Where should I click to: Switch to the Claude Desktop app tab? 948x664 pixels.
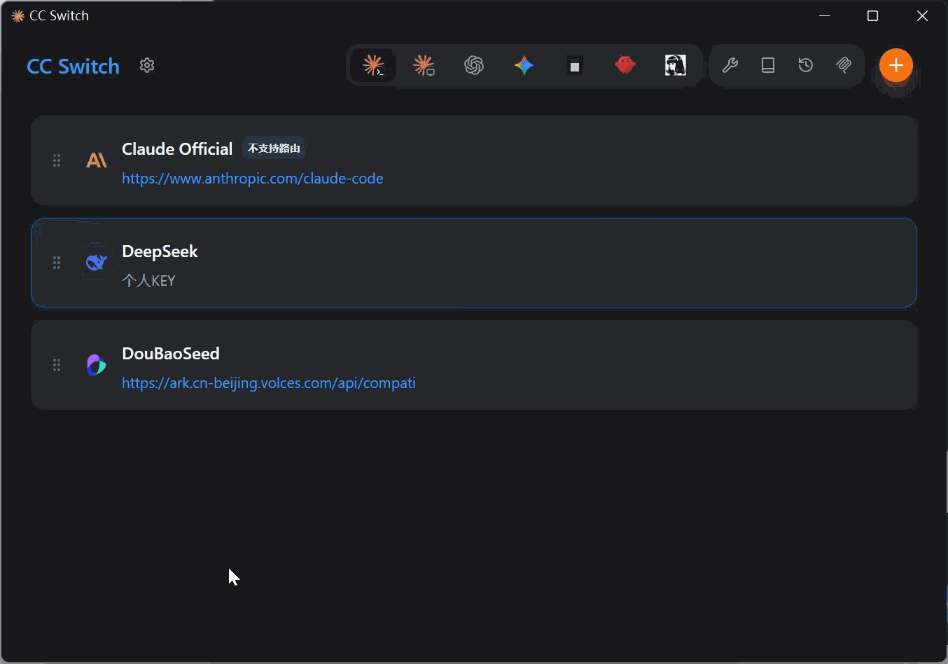[x=424, y=65]
